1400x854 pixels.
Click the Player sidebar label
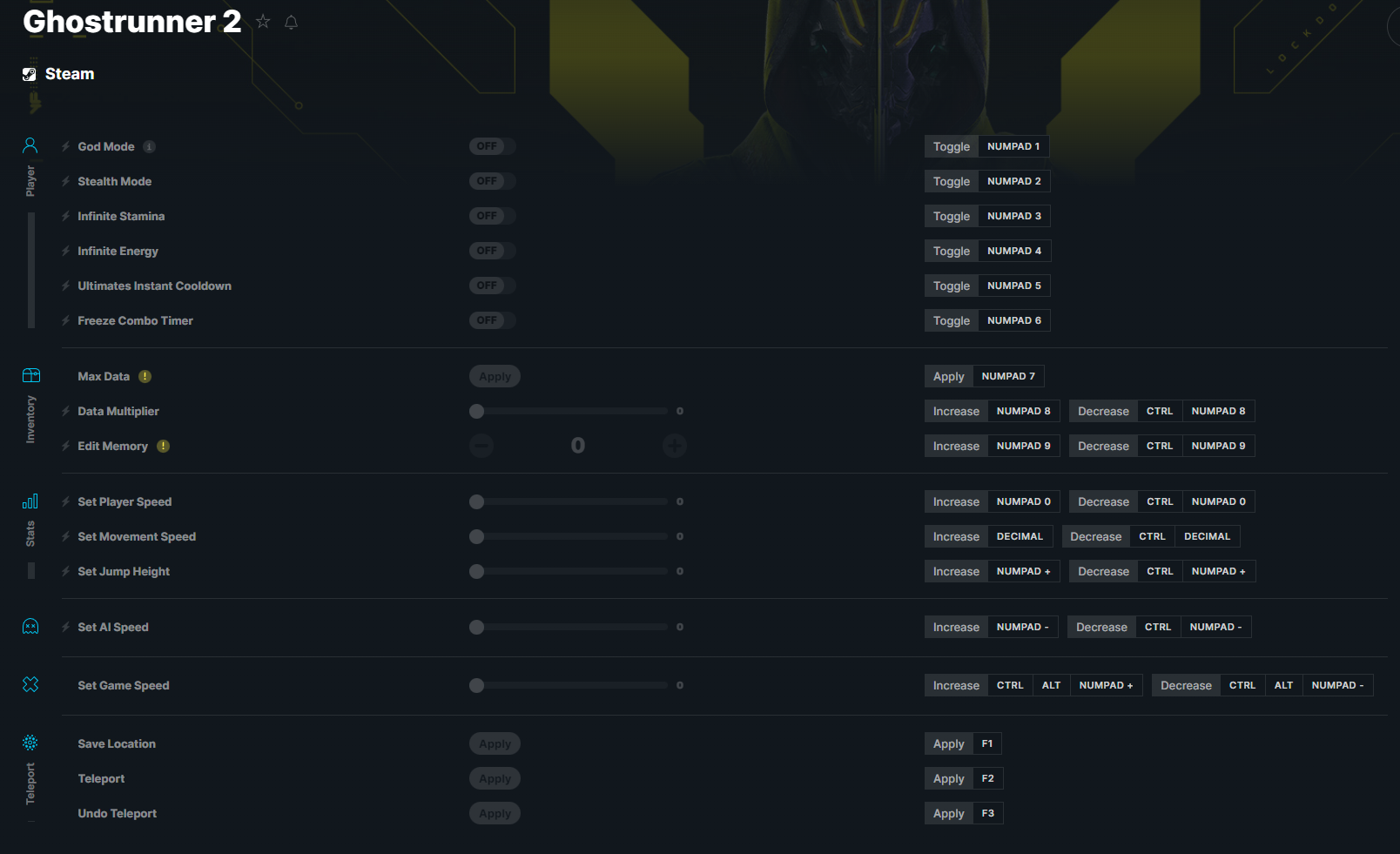pyautogui.click(x=30, y=180)
